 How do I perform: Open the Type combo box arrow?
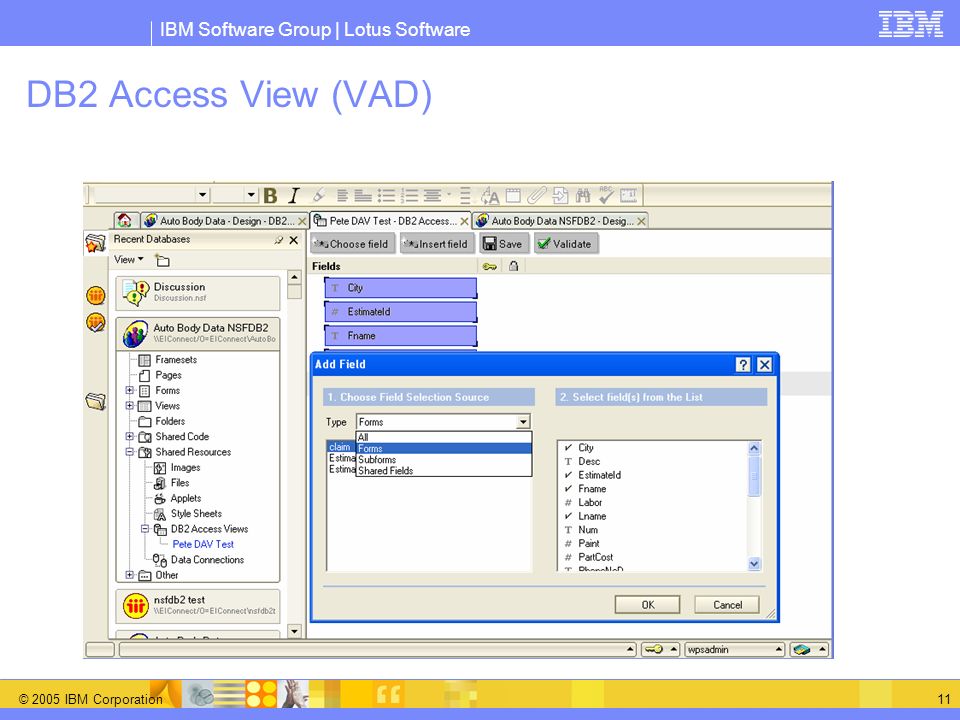tap(523, 422)
